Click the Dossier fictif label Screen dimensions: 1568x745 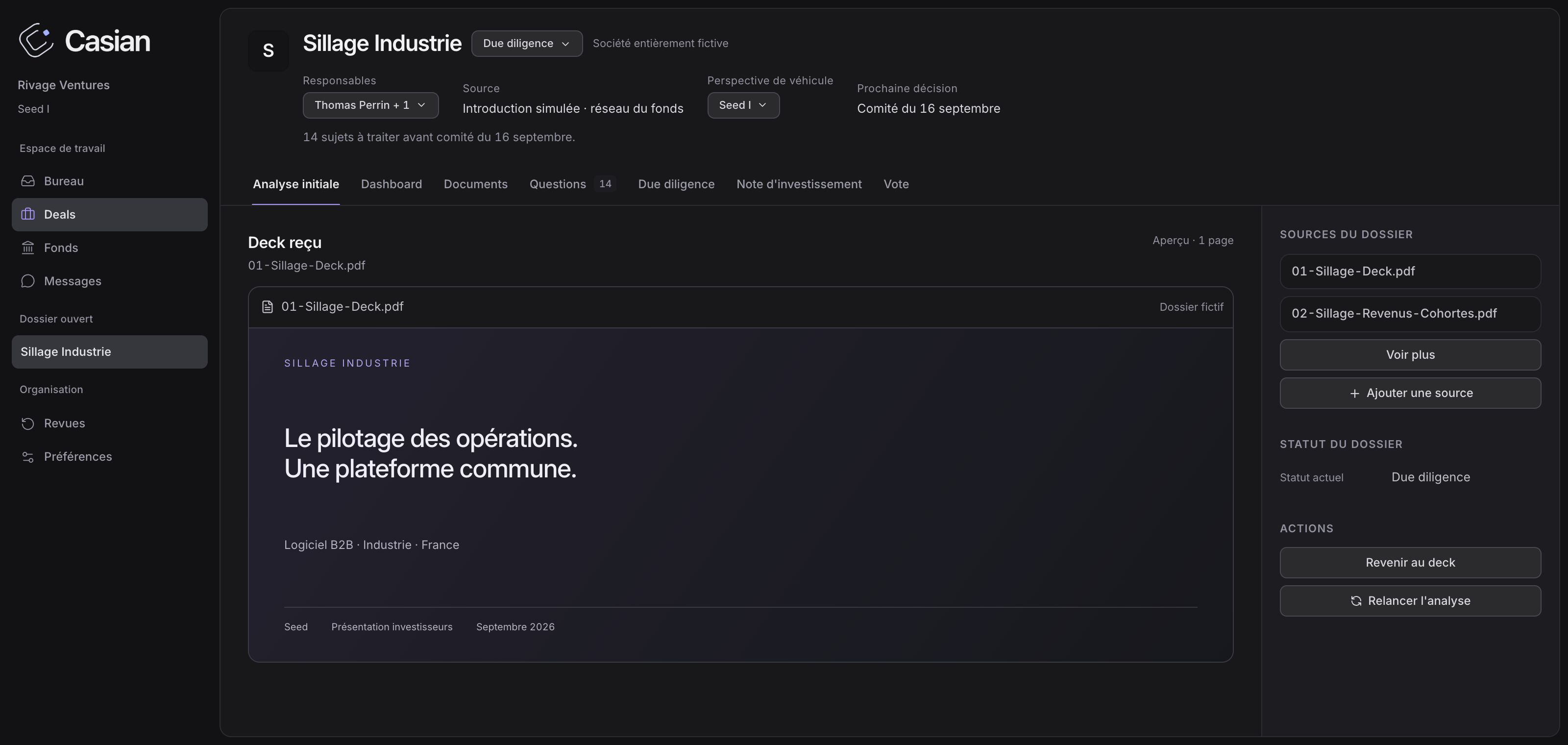(1191, 307)
